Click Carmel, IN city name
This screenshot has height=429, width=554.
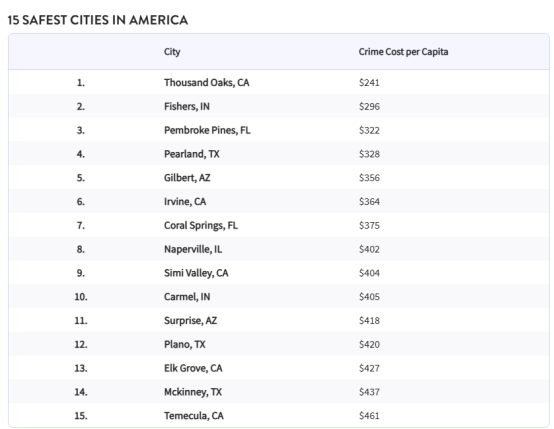(187, 297)
